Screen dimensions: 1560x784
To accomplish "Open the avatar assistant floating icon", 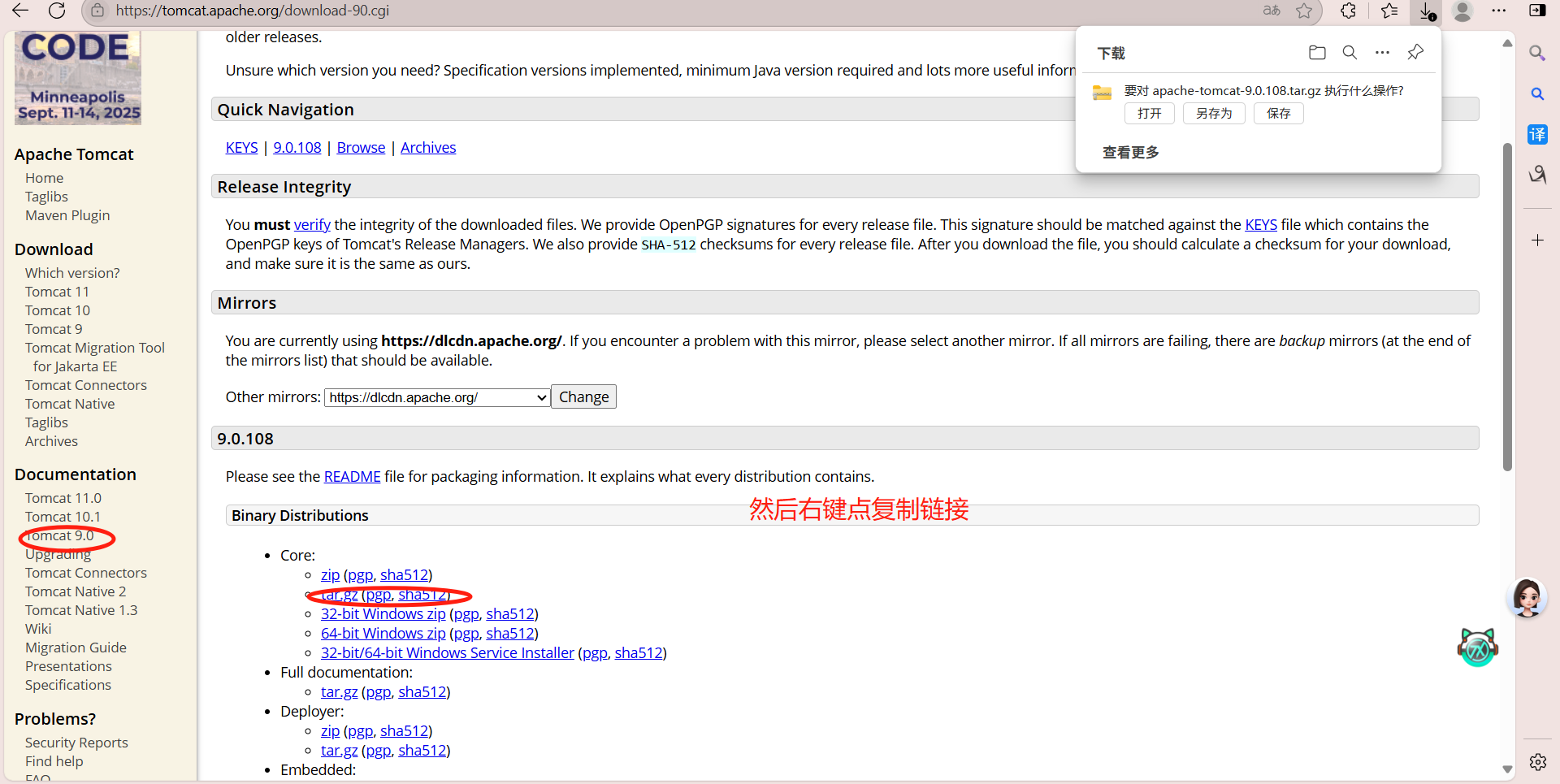I will [x=1527, y=598].
